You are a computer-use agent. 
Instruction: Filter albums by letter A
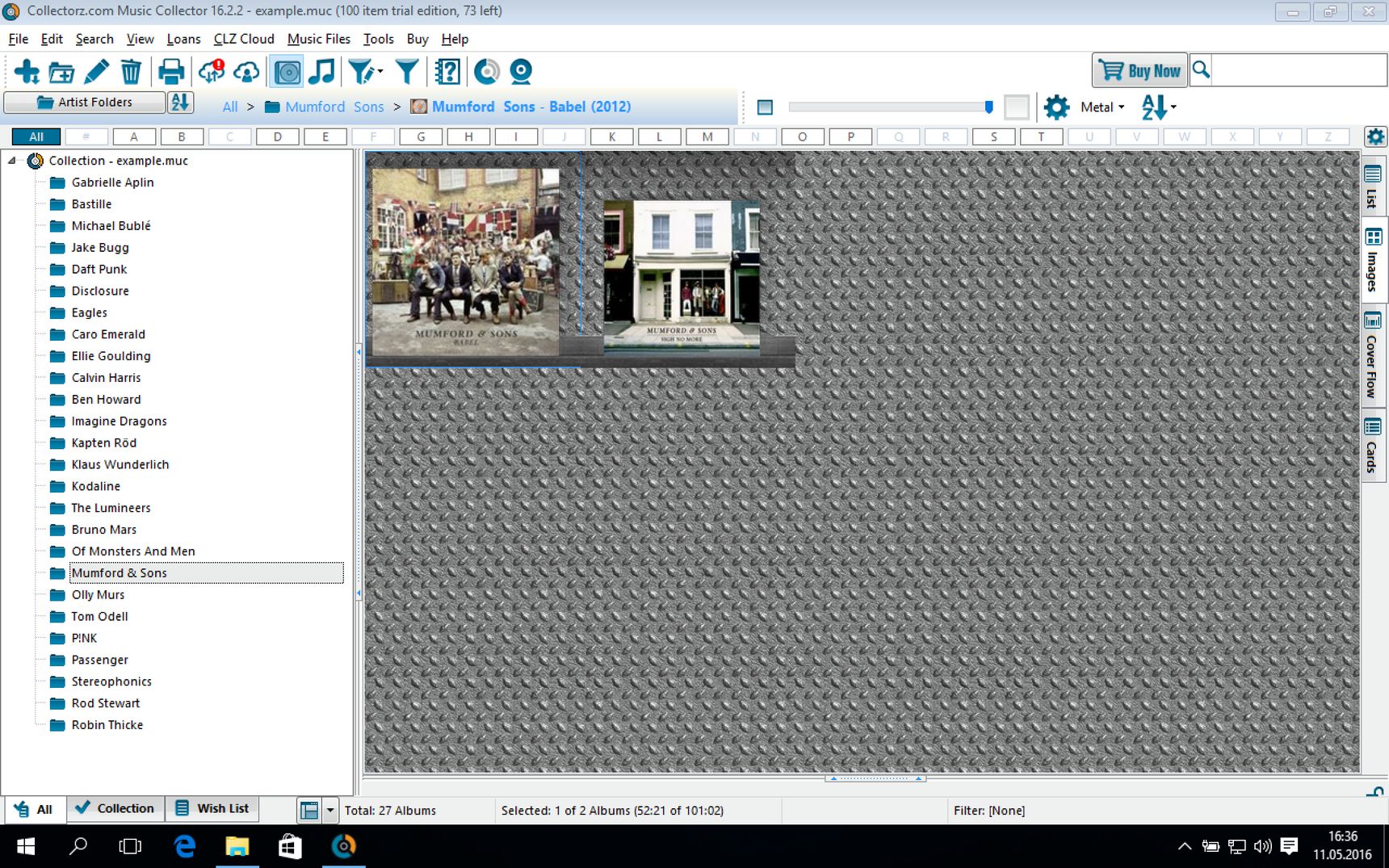point(134,136)
